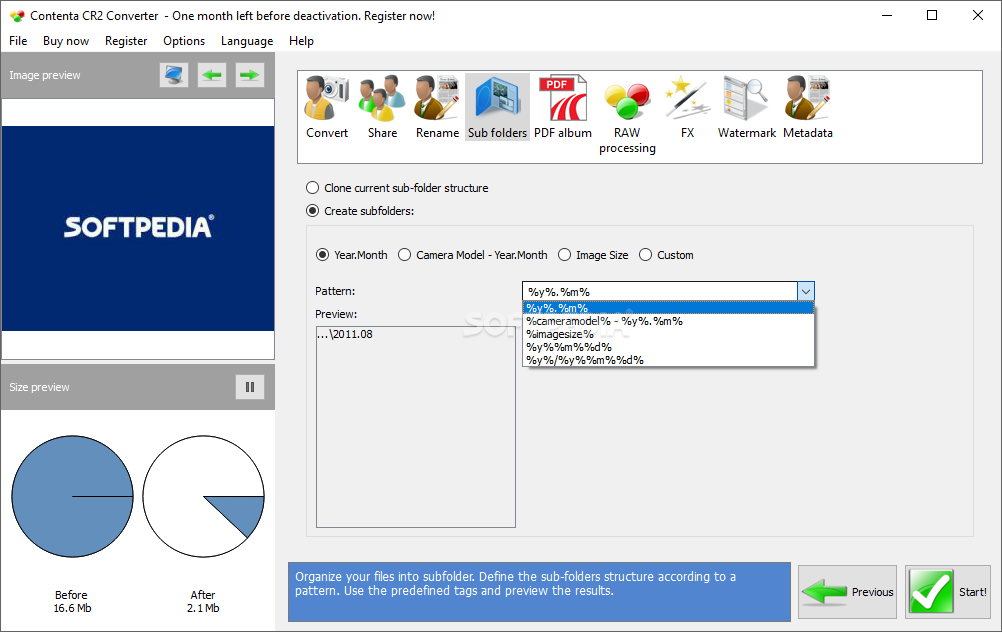Open the Buy now menu
The image size is (1002, 632).
(x=66, y=41)
